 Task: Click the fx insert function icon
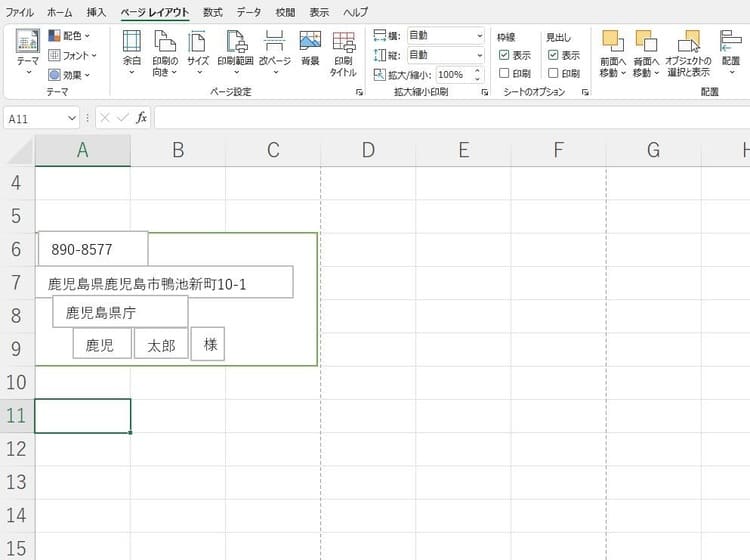pos(142,118)
